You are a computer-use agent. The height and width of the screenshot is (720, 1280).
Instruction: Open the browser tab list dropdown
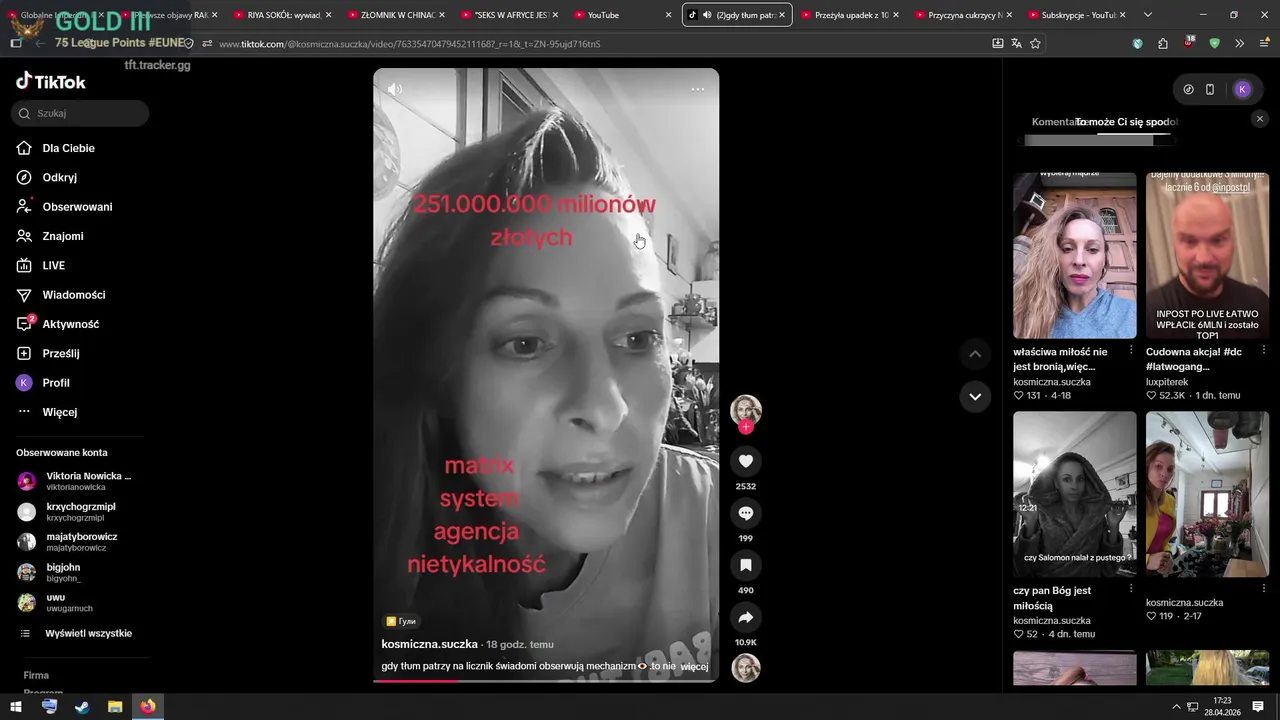click(1148, 15)
